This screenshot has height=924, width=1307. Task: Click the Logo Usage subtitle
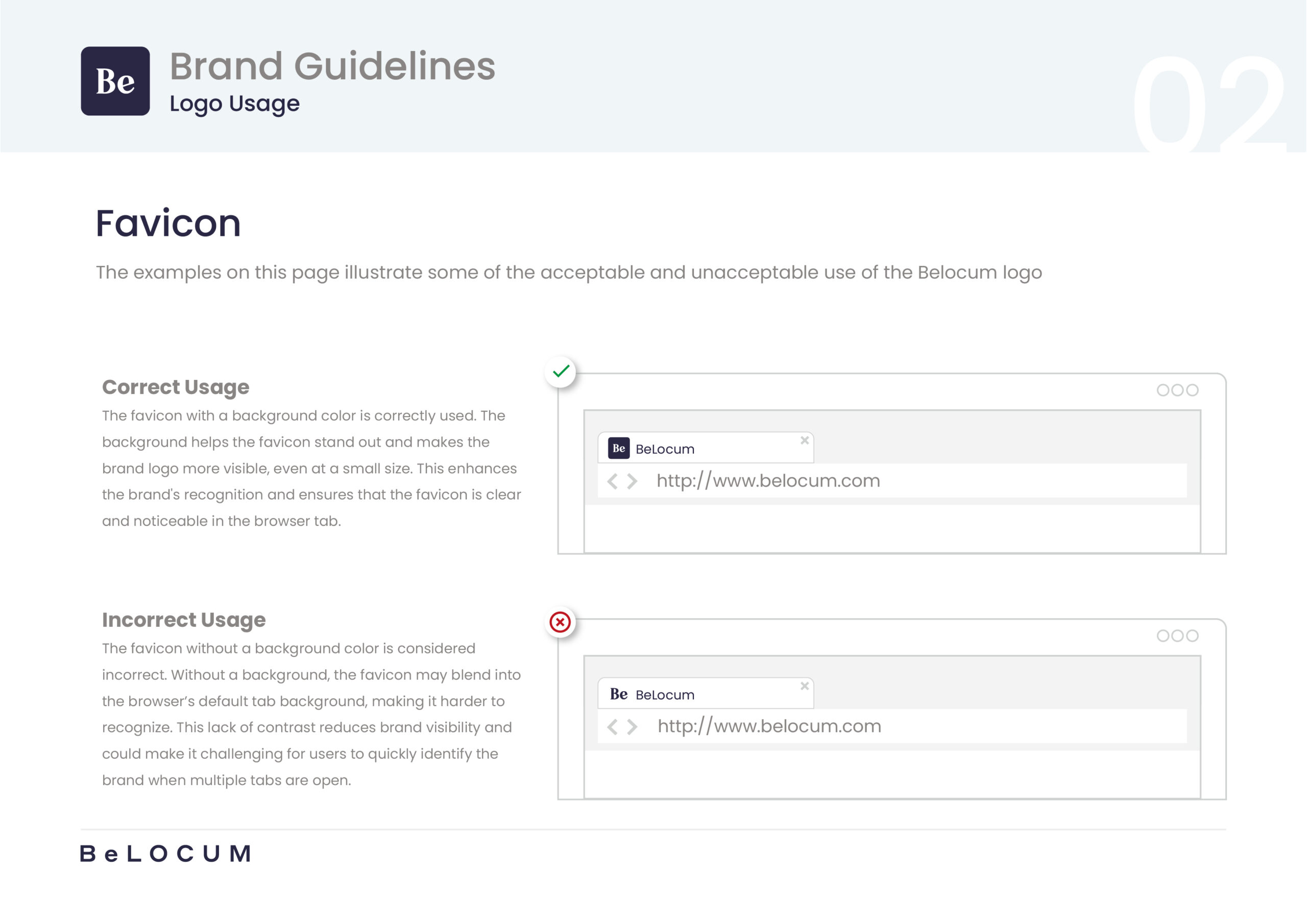click(234, 104)
